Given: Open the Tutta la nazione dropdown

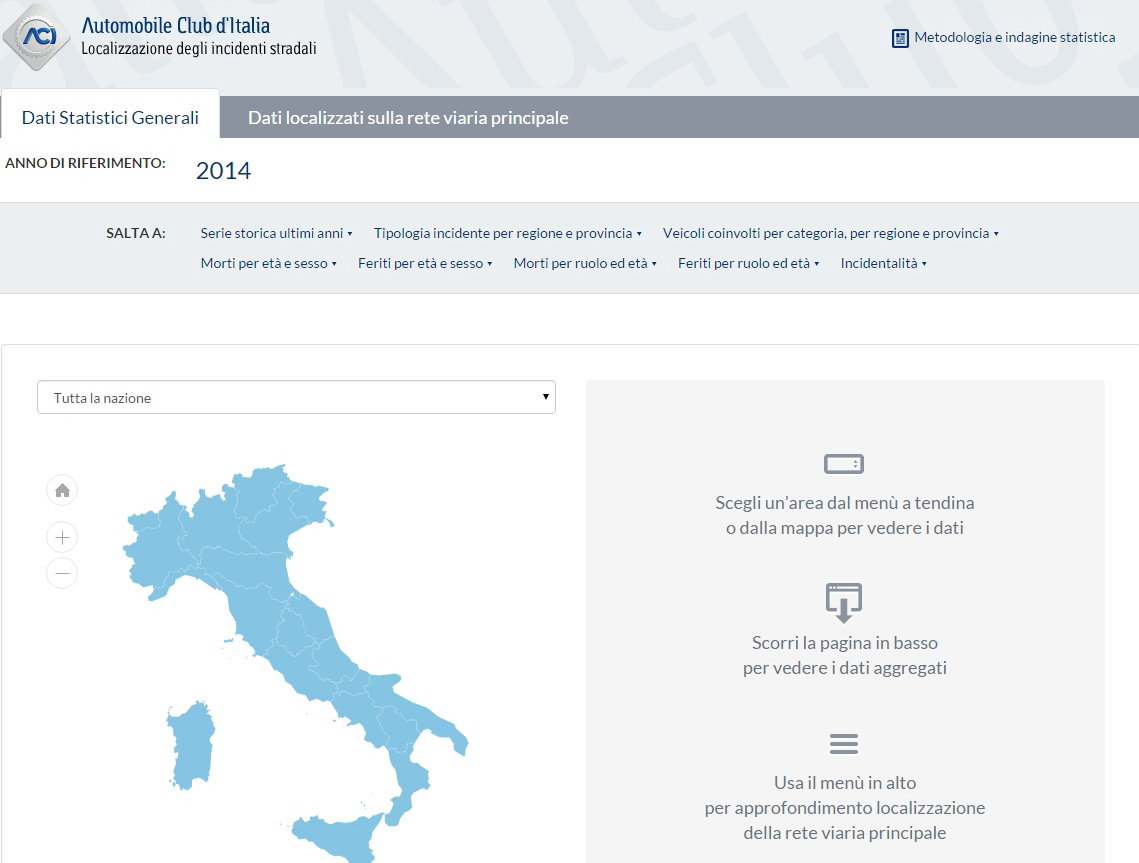Looking at the screenshot, I should tap(296, 397).
